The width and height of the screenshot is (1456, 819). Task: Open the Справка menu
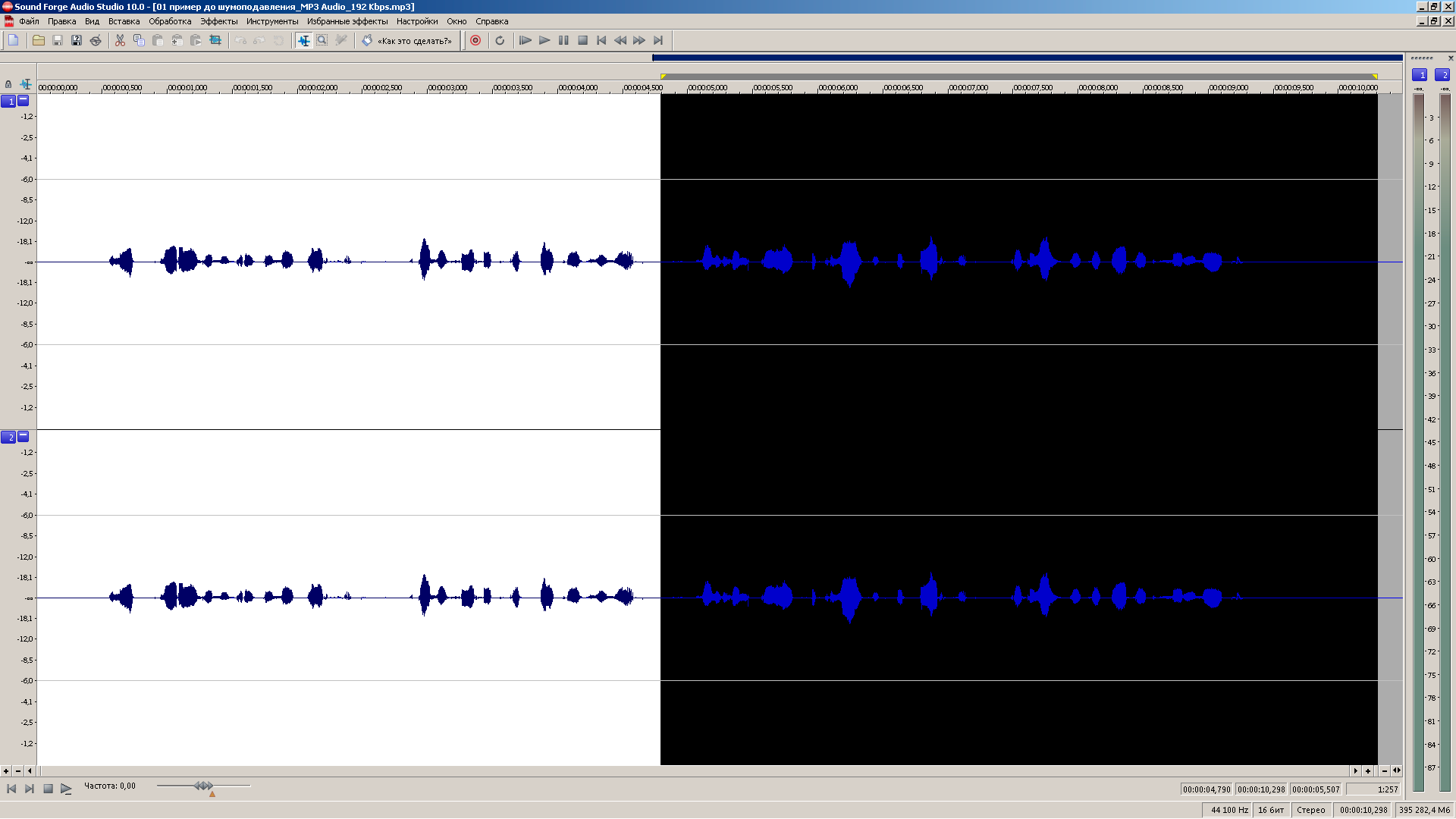click(491, 21)
